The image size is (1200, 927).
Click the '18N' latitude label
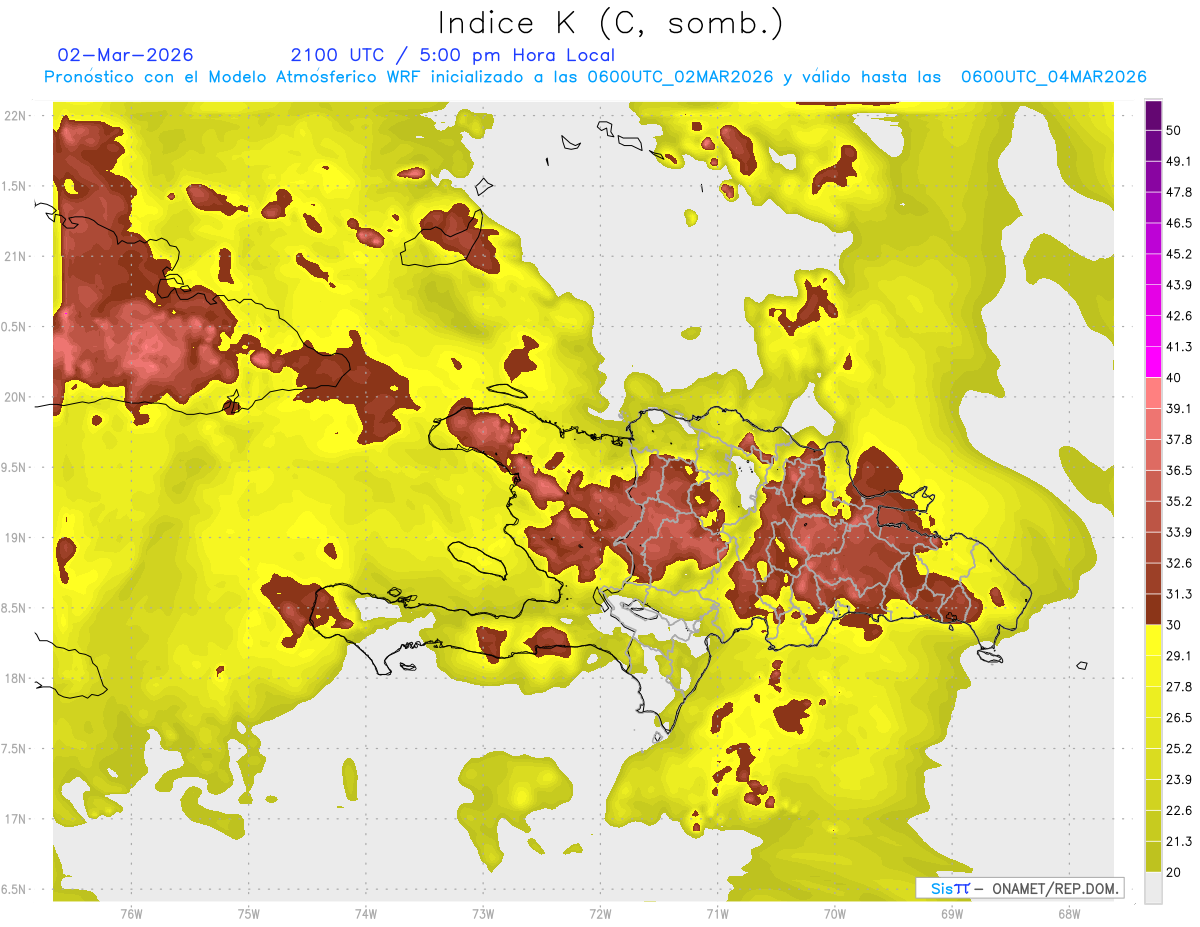pos(14,679)
